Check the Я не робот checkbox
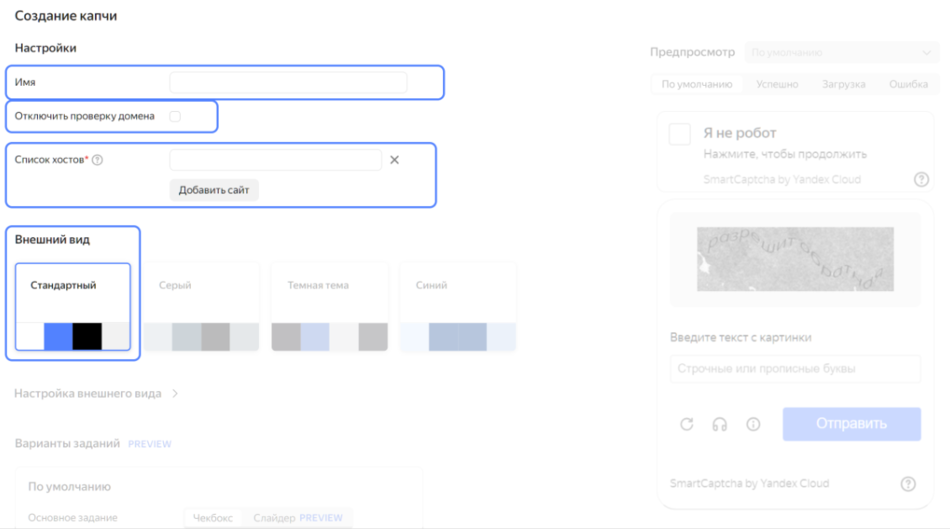This screenshot has width=950, height=529. coord(680,134)
